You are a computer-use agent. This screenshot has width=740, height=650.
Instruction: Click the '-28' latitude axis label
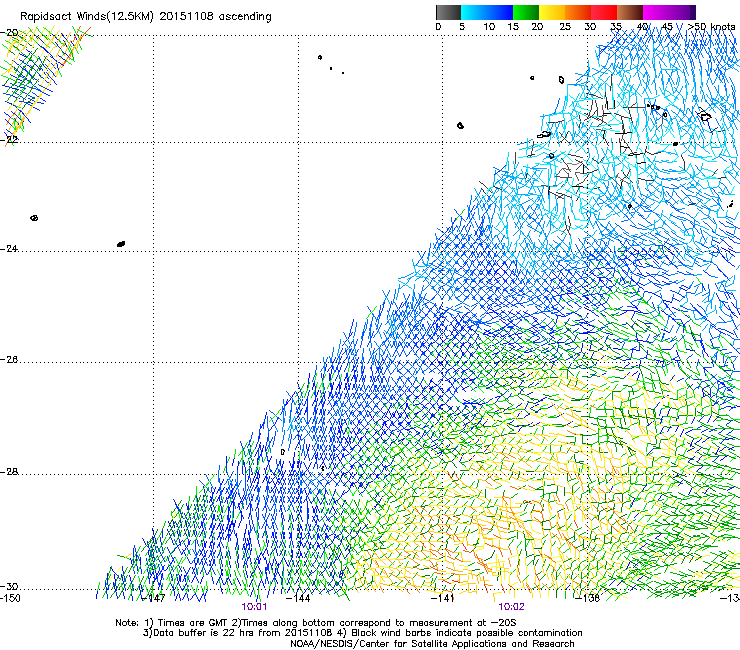9,472
